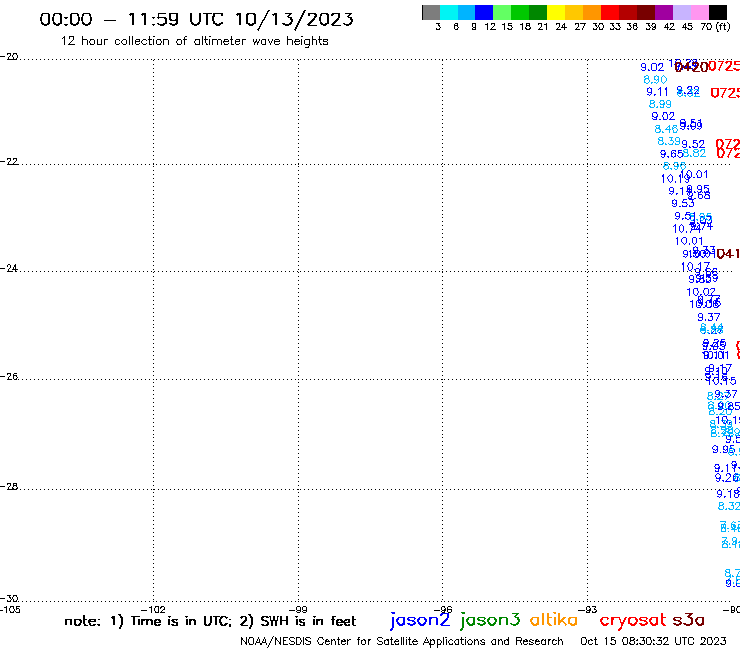Select the green 'jason3' satellite legend label

coord(490,620)
